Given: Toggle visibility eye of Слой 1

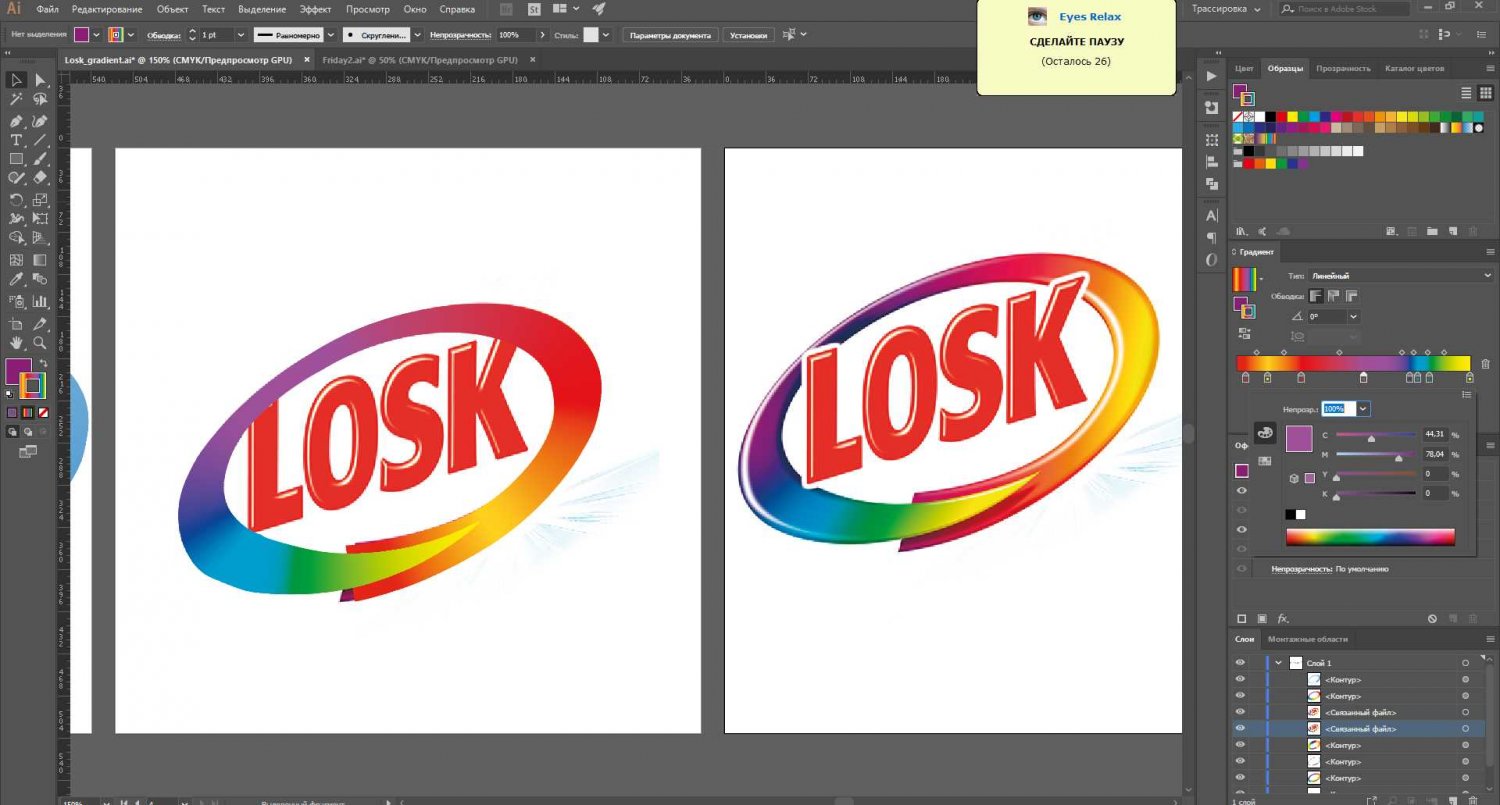Looking at the screenshot, I should (1240, 663).
